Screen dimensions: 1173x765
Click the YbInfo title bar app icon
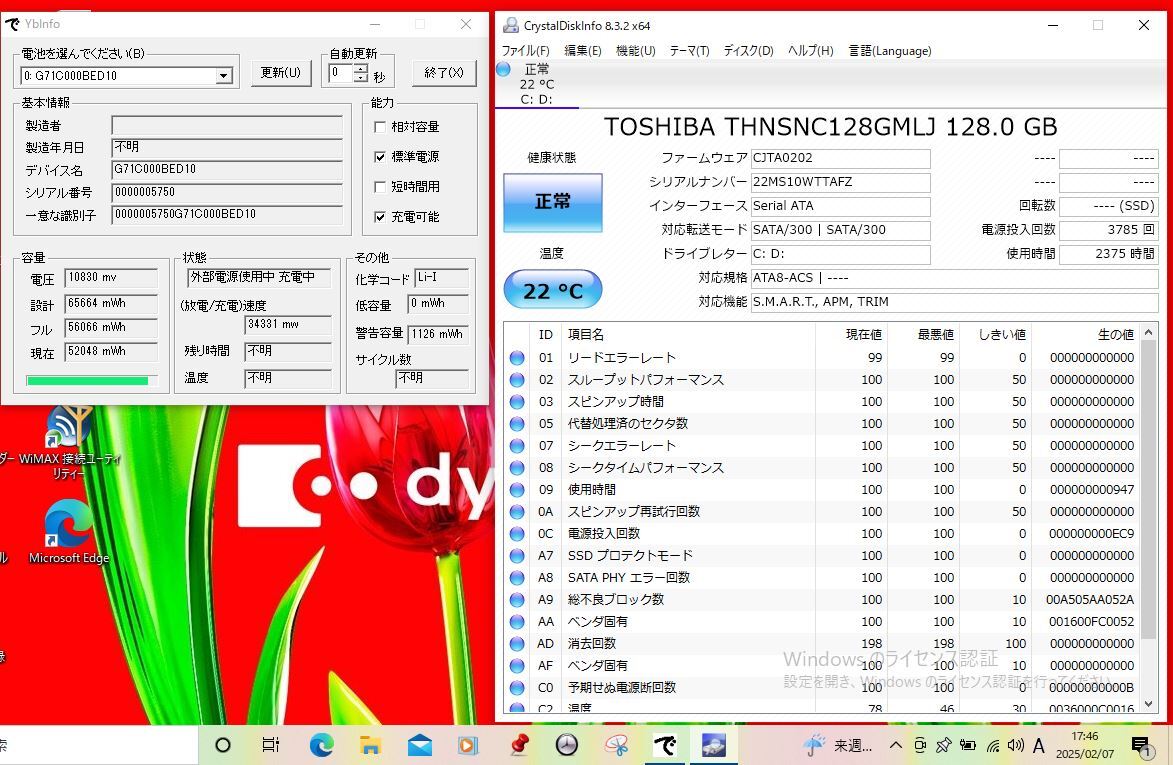[12, 24]
